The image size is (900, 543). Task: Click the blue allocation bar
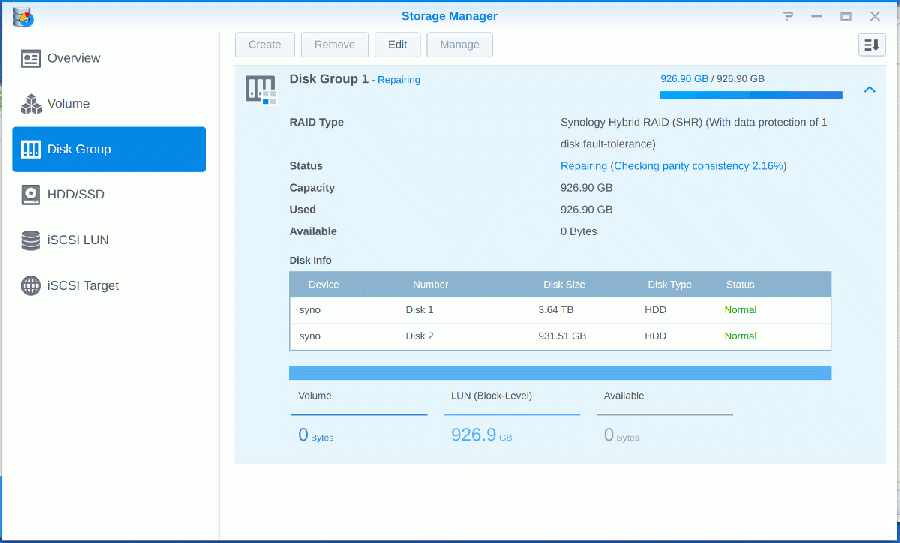point(560,373)
